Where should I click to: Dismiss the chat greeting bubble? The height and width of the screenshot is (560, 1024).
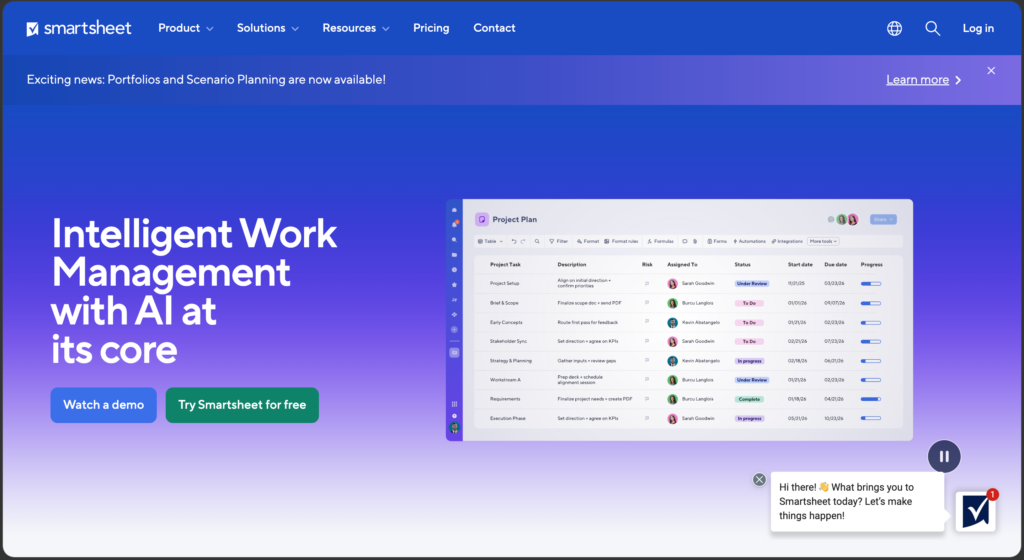pos(759,480)
